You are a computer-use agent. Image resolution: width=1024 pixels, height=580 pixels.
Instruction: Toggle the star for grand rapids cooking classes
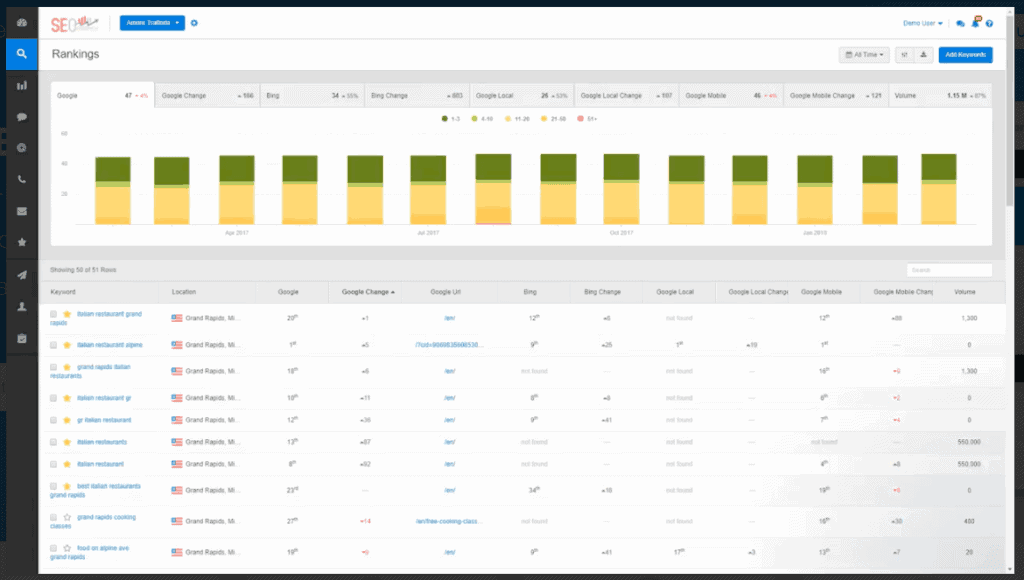67,517
